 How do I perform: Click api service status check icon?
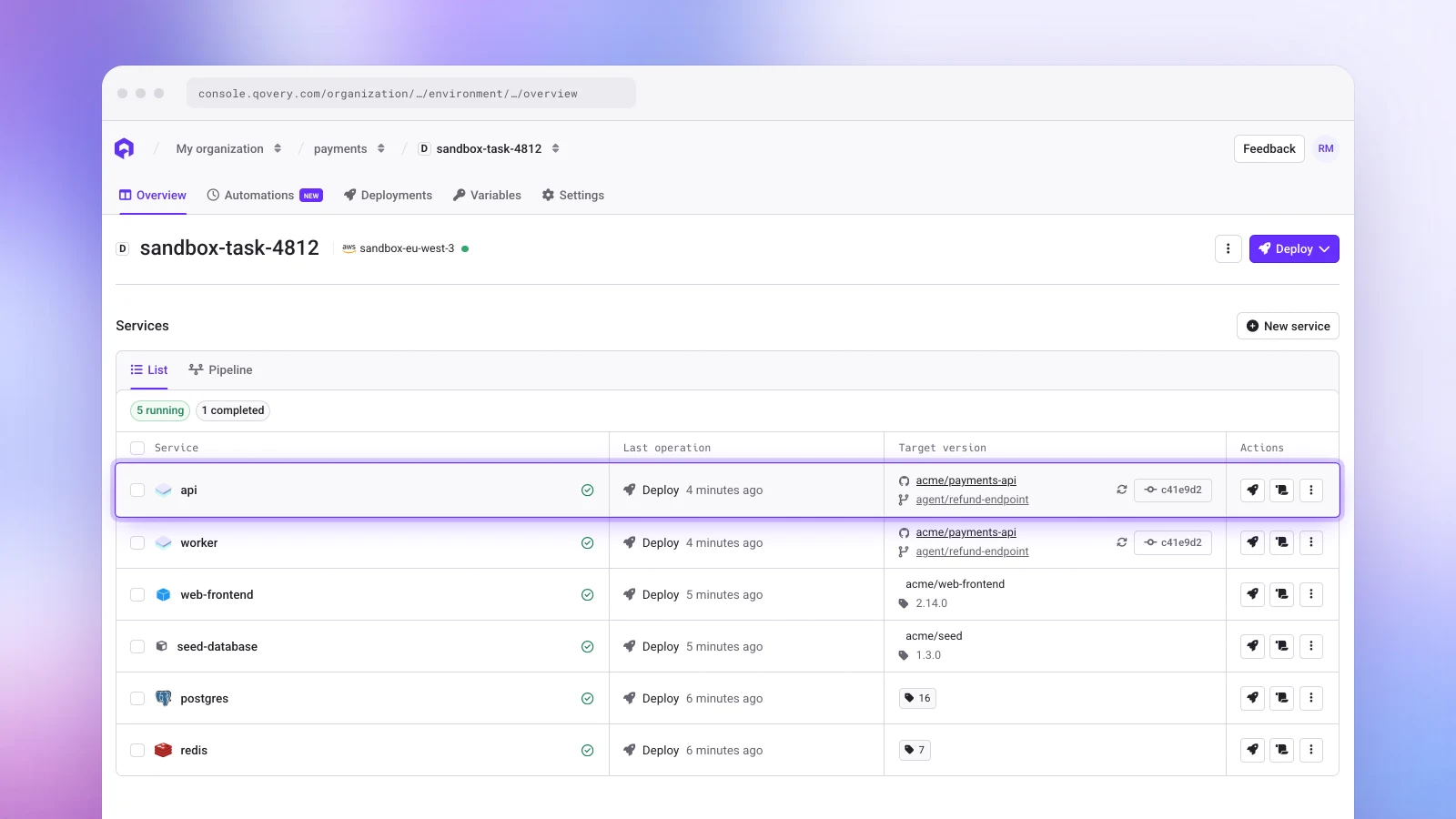(588, 490)
